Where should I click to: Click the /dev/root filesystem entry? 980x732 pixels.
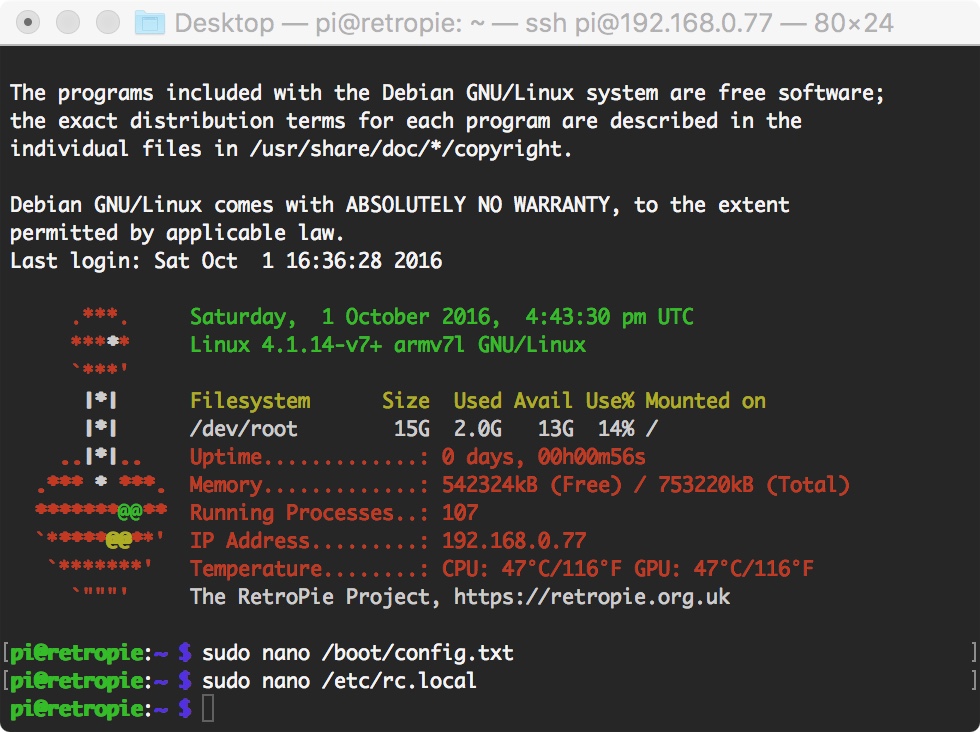click(244, 429)
